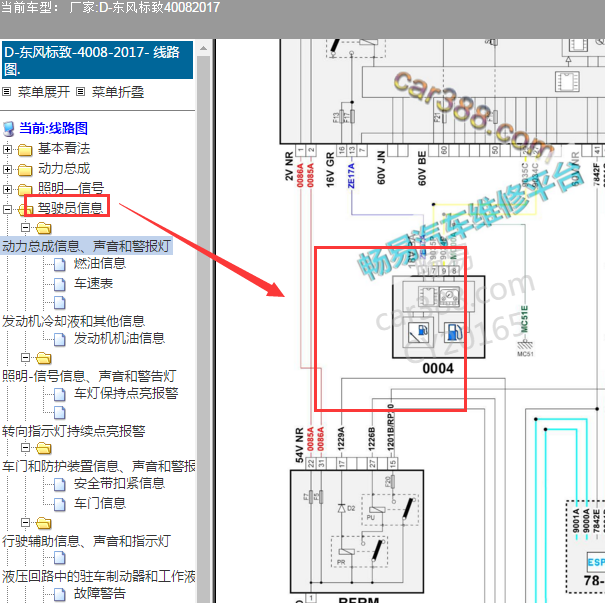Image resolution: width=605 pixels, height=603 pixels.
Task: Click the 菜单展开 expand-all link
Action: tap(44, 92)
